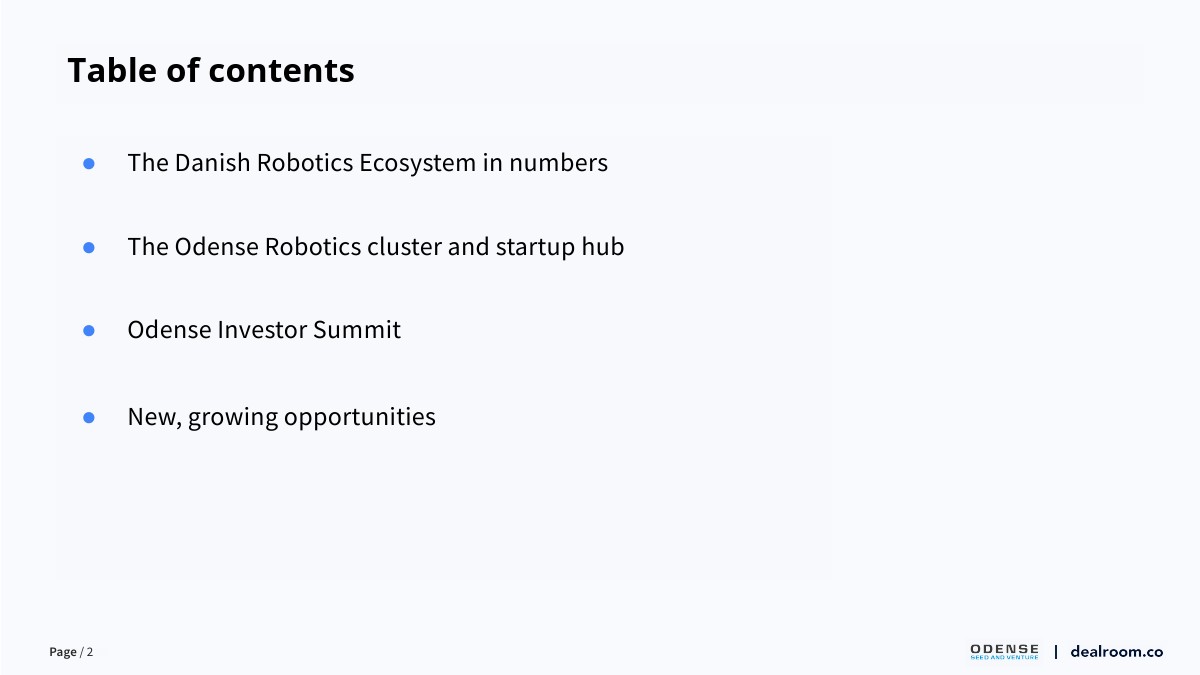Select the "Odense Investor Summit" entry
Screen dimensions: 1200x675
tap(264, 330)
